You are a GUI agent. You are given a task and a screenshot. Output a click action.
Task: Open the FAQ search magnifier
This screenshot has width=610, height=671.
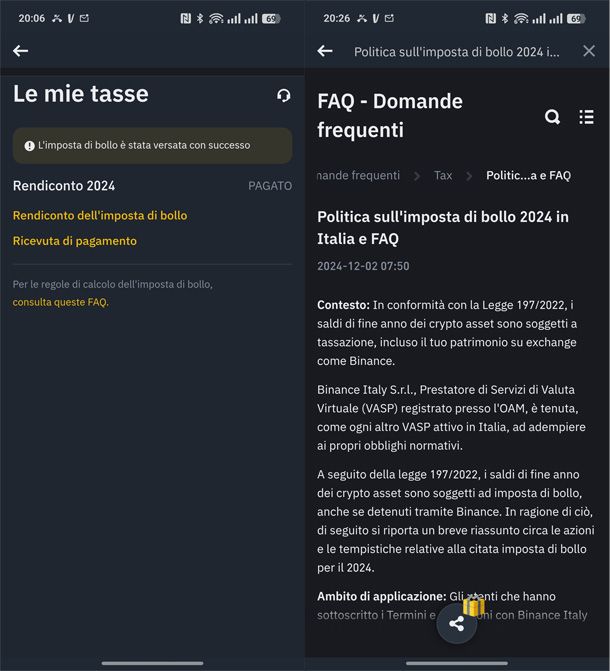[x=552, y=117]
